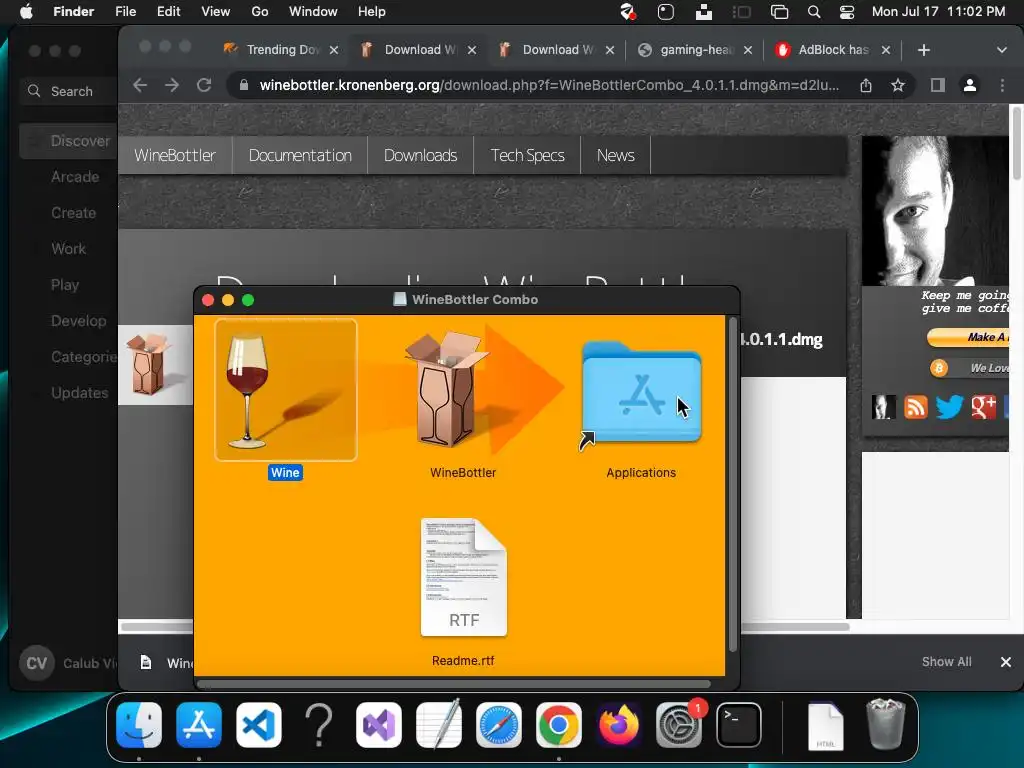
Task: Select the Readme.rtf document icon
Action: pos(464,577)
